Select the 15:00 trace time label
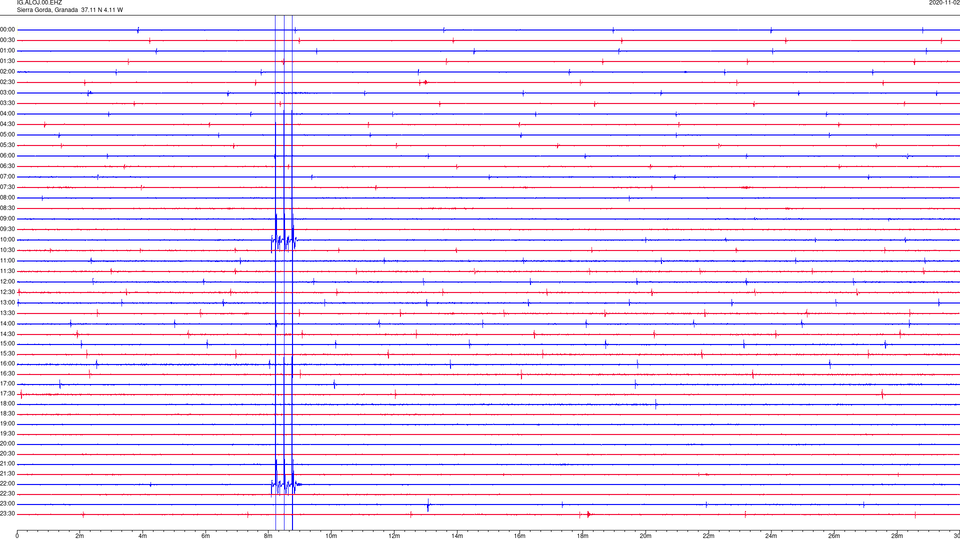Image resolution: width=960 pixels, height=540 pixels. click(8, 344)
